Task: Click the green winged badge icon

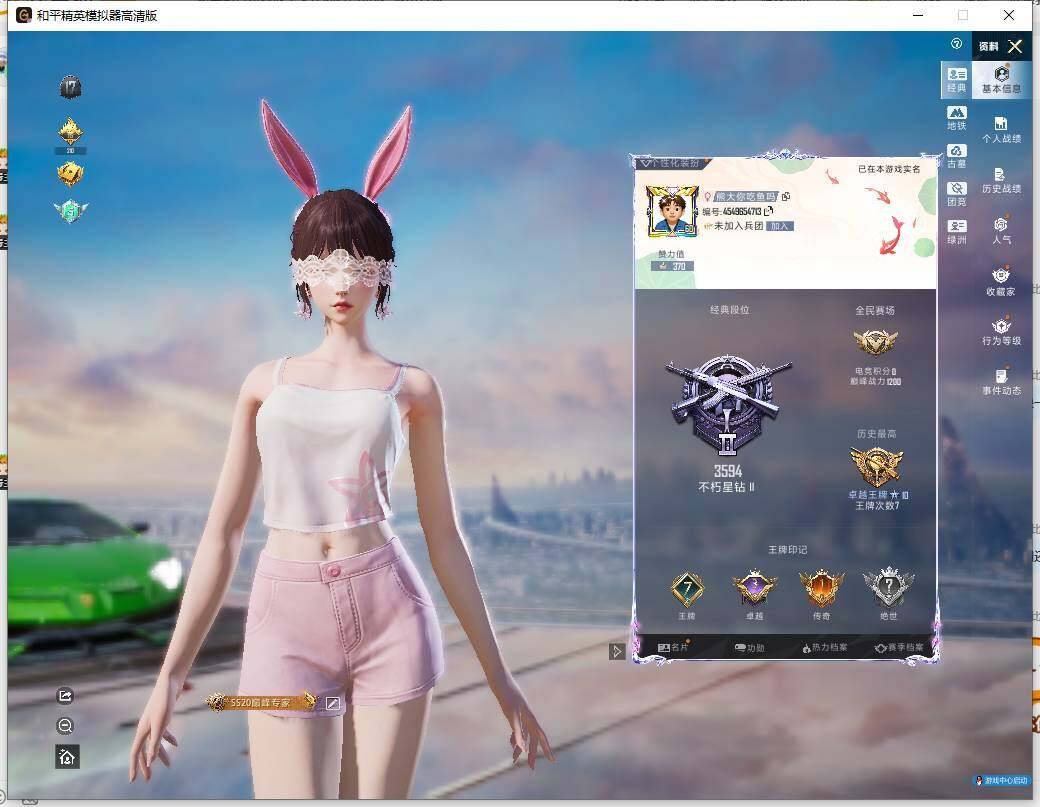Action: (70, 211)
